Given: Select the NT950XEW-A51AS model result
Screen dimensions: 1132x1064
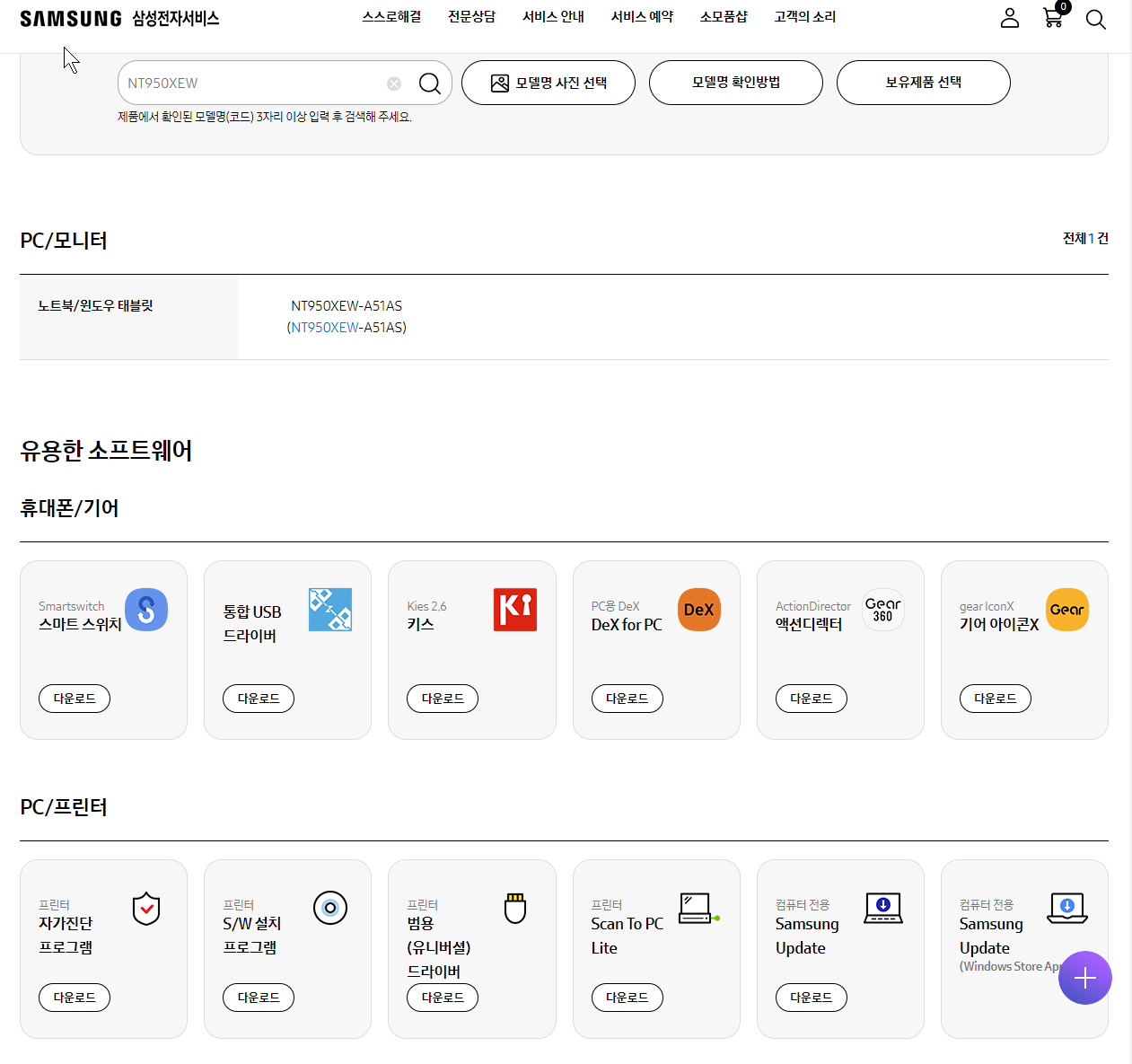Looking at the screenshot, I should click(347, 317).
